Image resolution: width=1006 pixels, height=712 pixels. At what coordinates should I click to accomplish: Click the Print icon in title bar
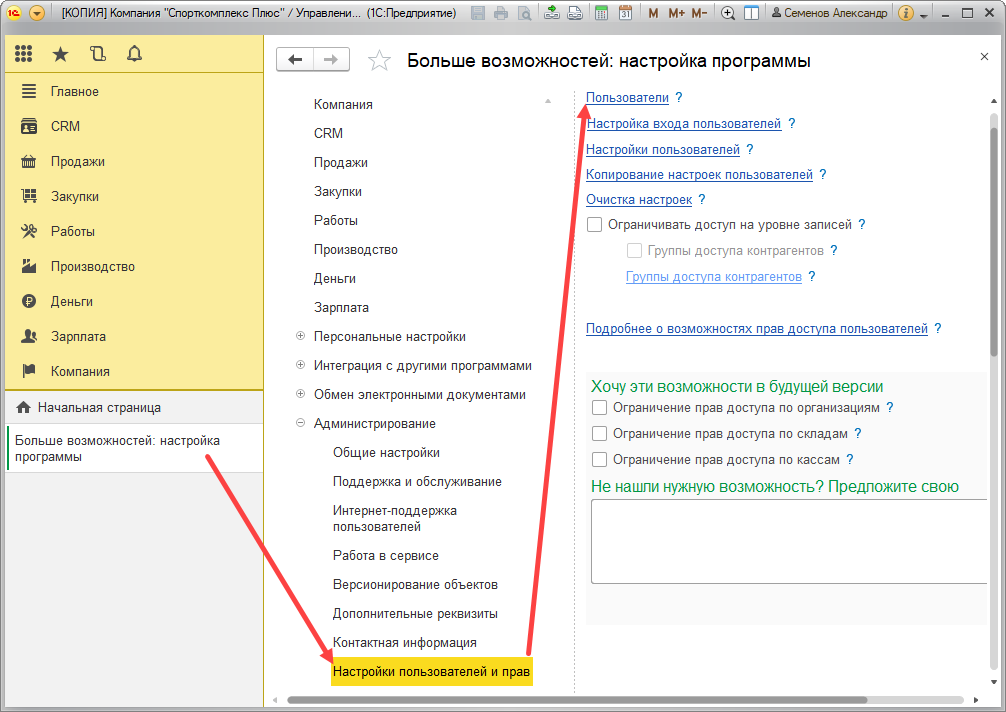[x=501, y=13]
